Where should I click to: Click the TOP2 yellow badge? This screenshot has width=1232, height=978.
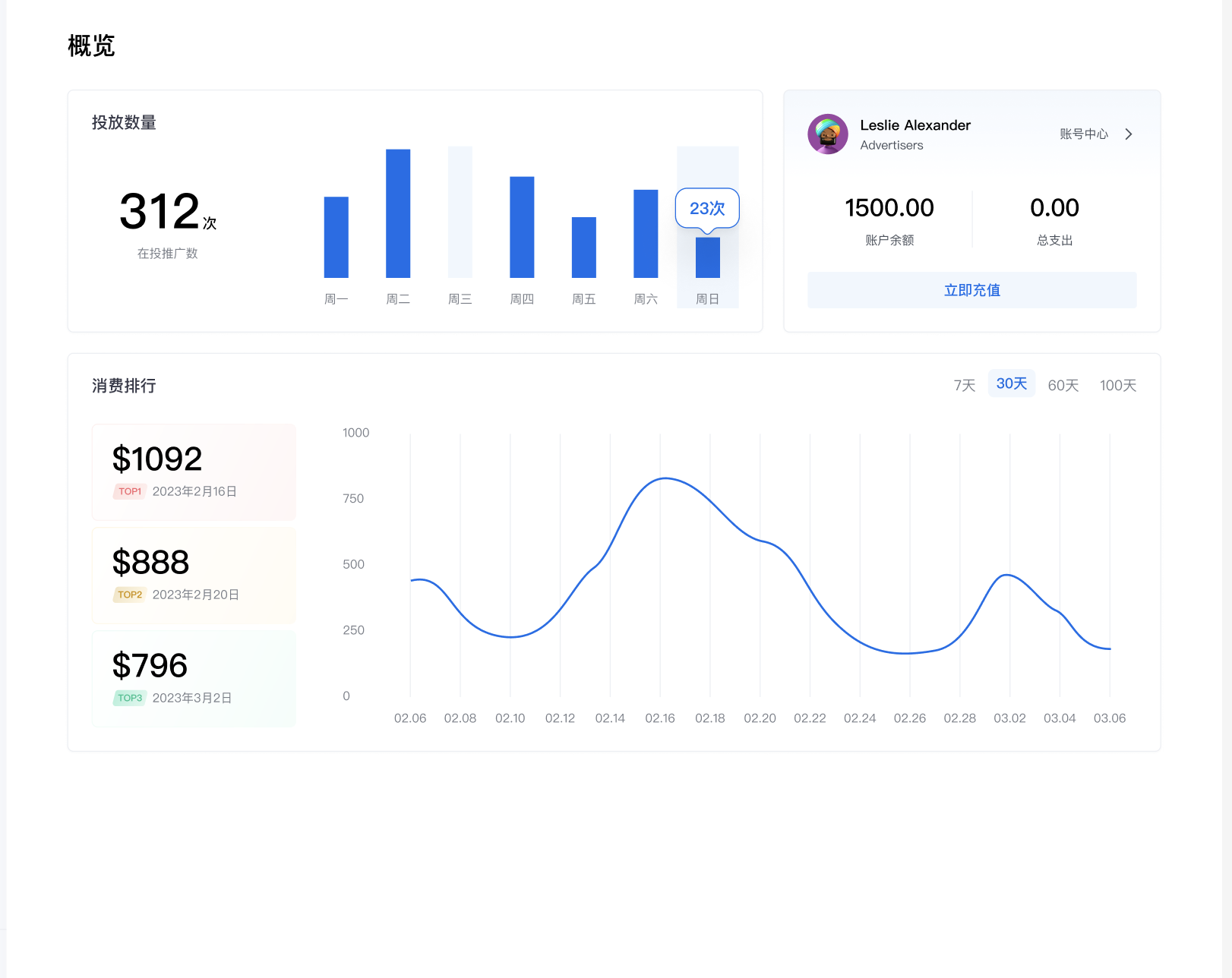point(130,595)
